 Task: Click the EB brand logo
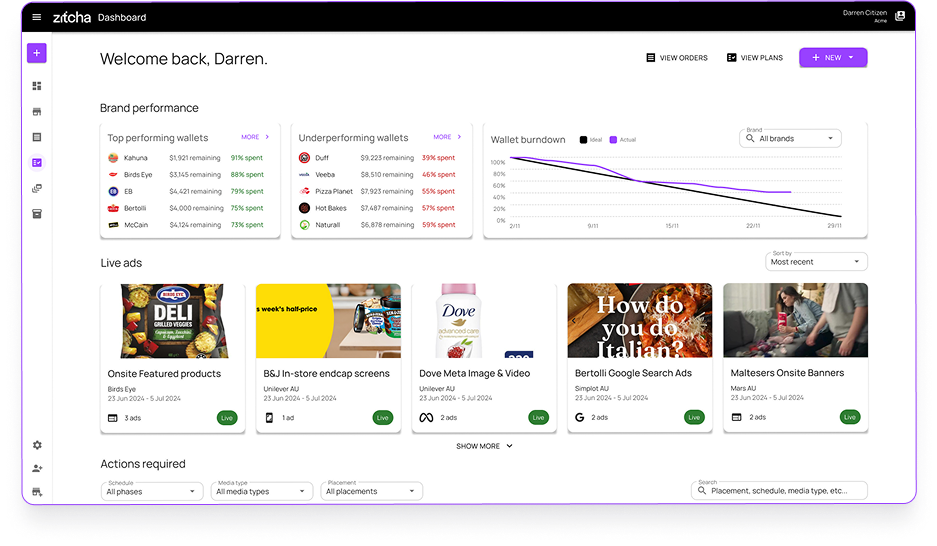point(113,191)
